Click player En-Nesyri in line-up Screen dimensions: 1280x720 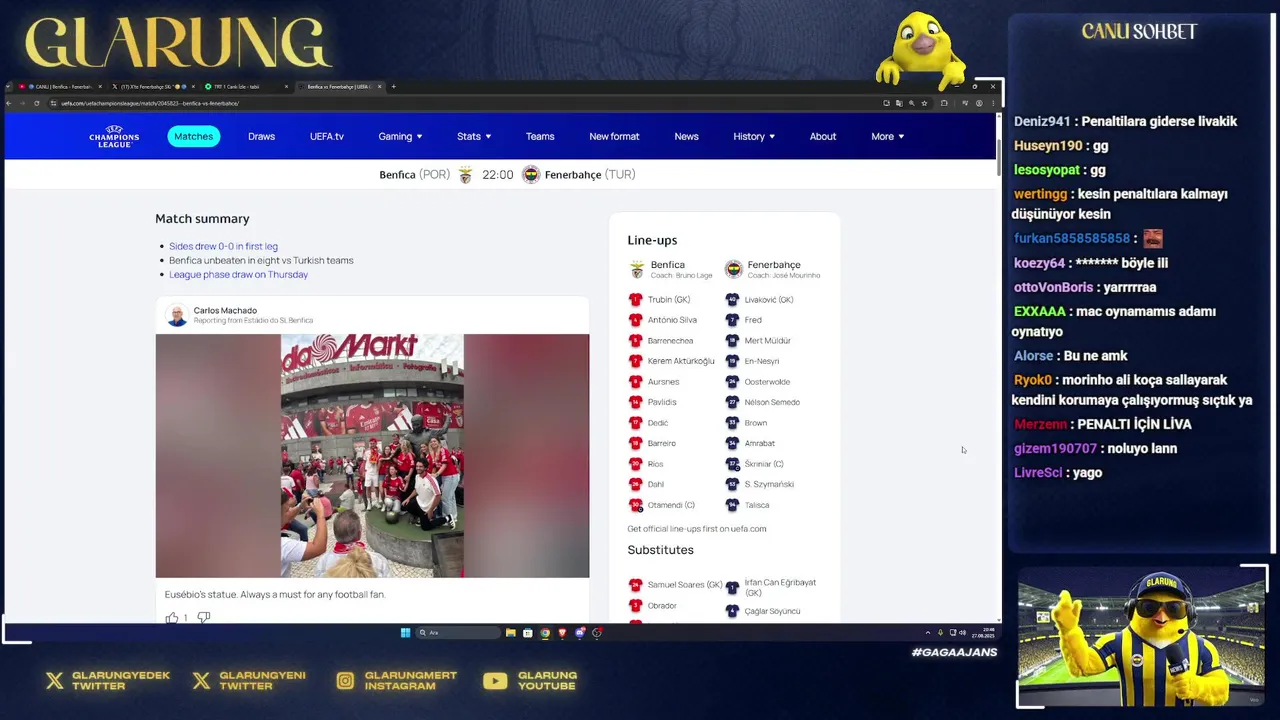(x=762, y=361)
